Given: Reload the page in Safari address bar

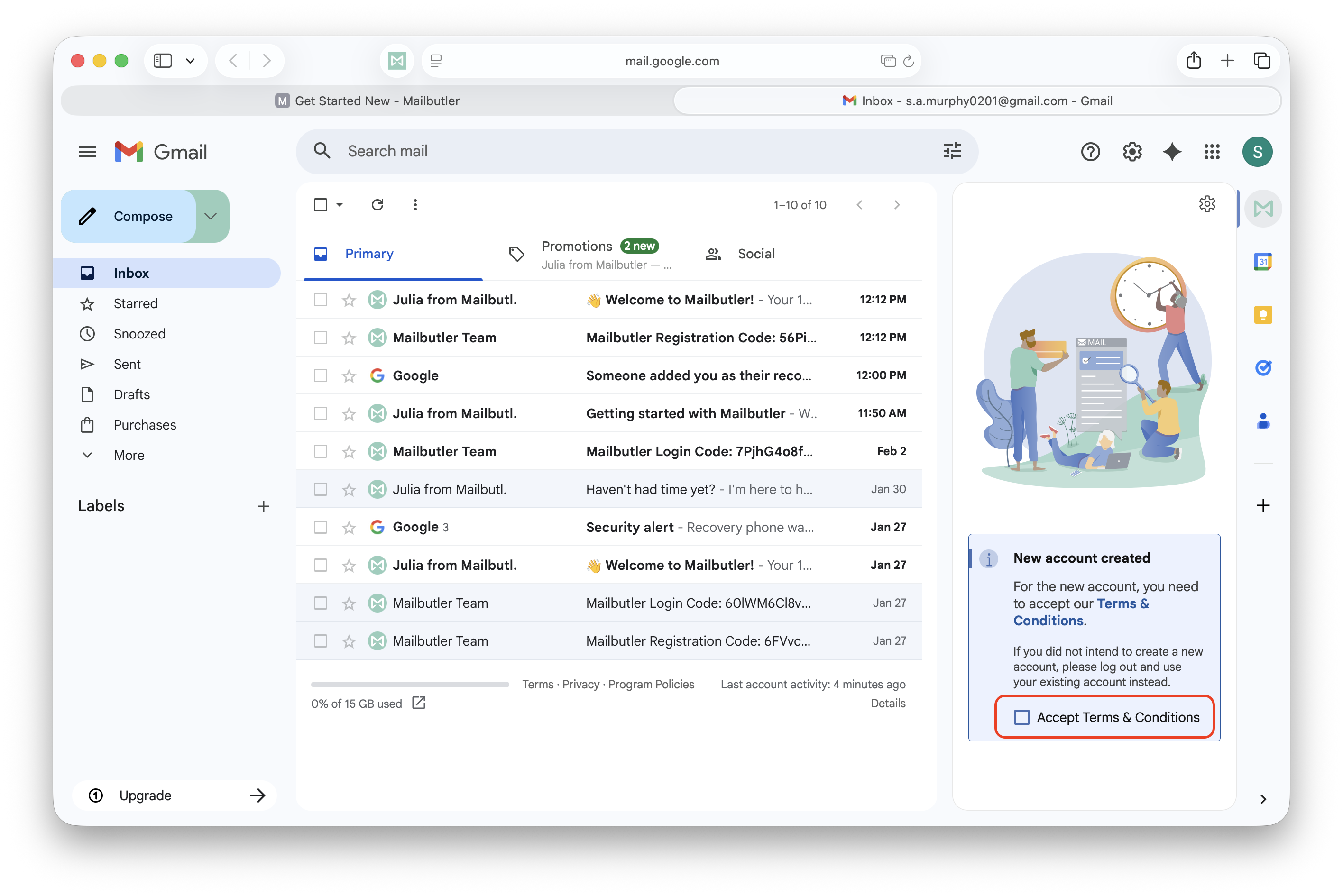Looking at the screenshot, I should pyautogui.click(x=908, y=61).
